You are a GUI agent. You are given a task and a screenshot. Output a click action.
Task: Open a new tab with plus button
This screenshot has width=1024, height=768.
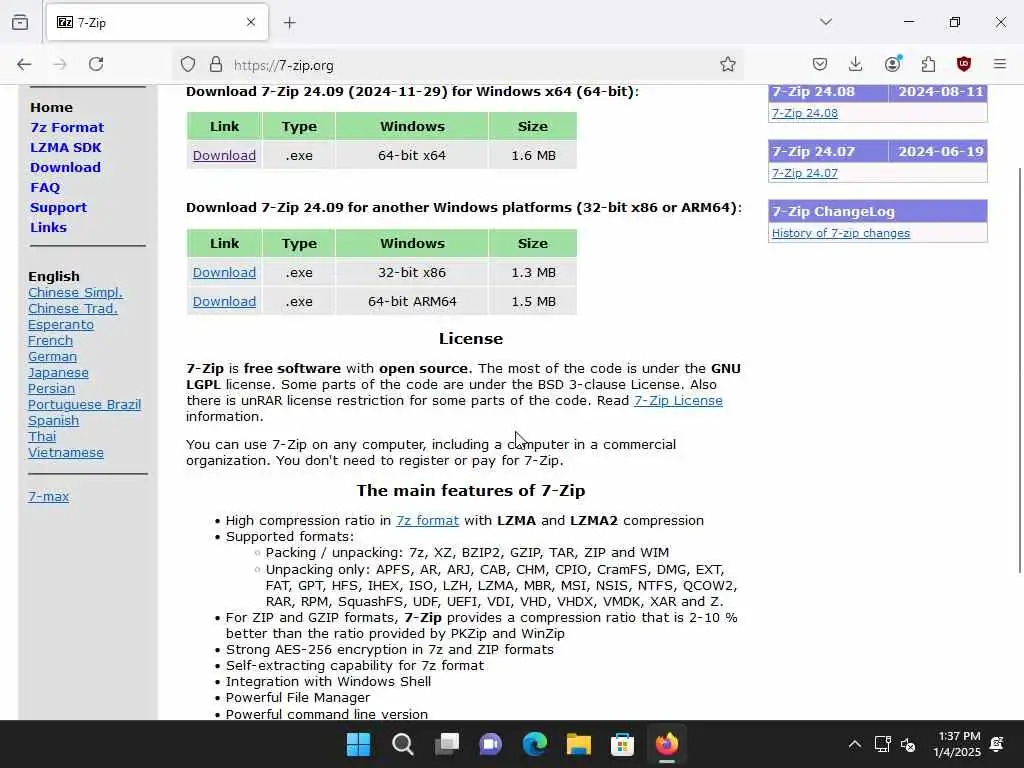pyautogui.click(x=290, y=23)
